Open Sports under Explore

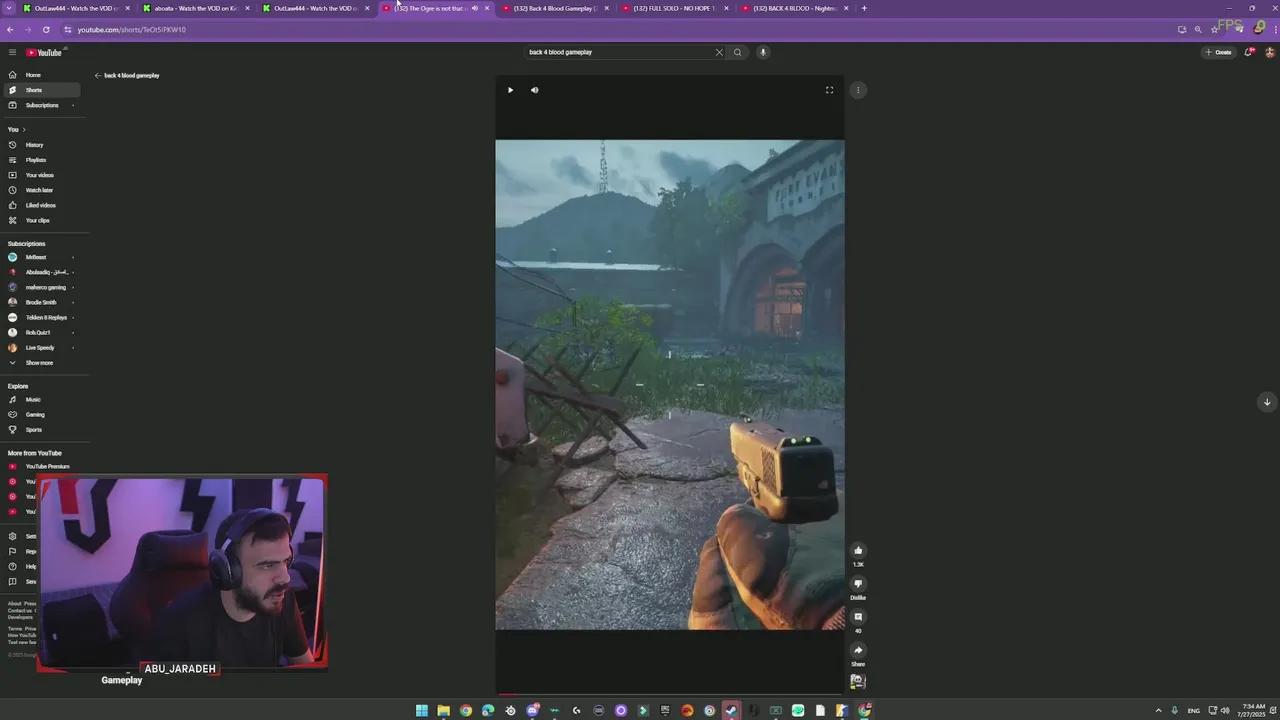(x=40, y=429)
